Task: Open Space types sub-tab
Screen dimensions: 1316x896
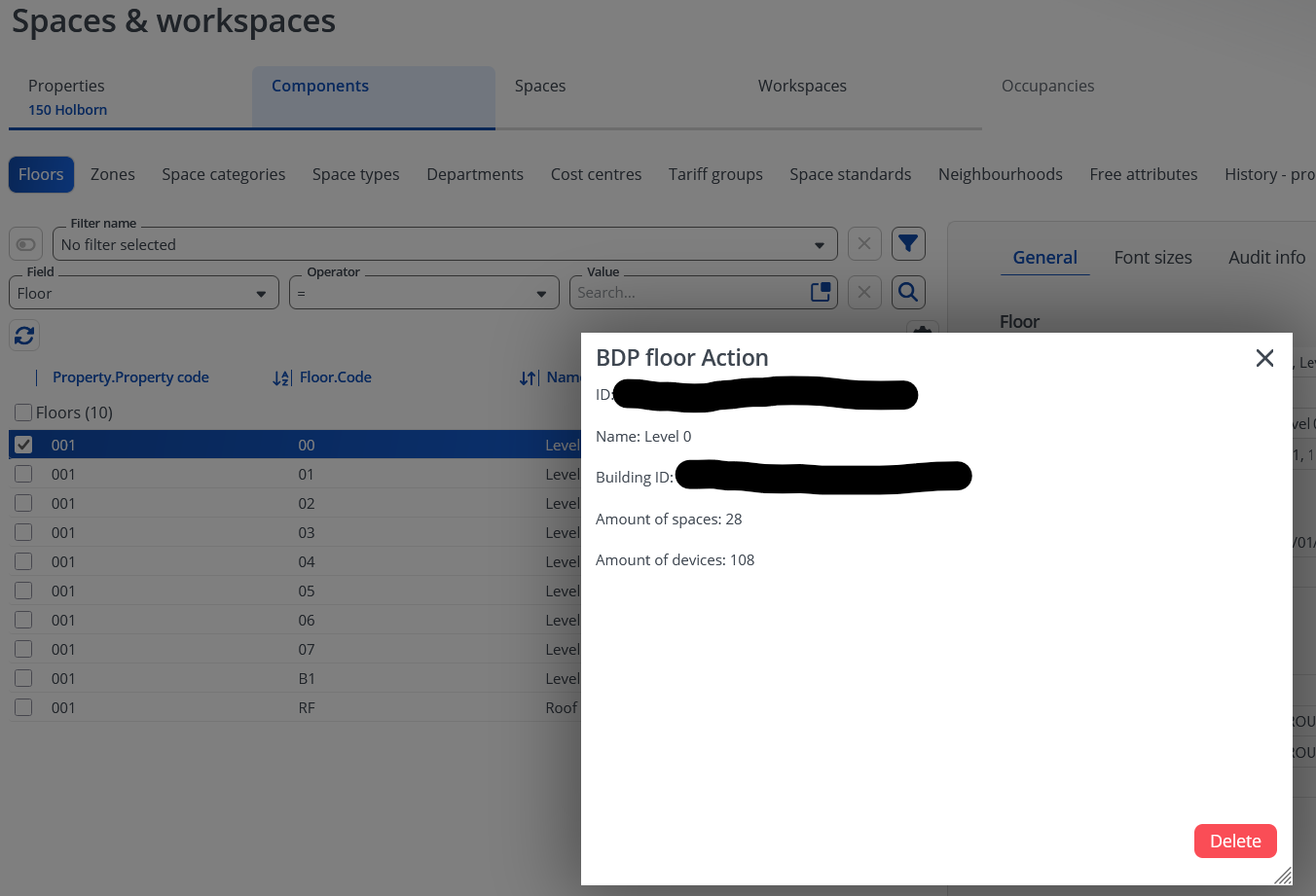Action: pyautogui.click(x=356, y=174)
